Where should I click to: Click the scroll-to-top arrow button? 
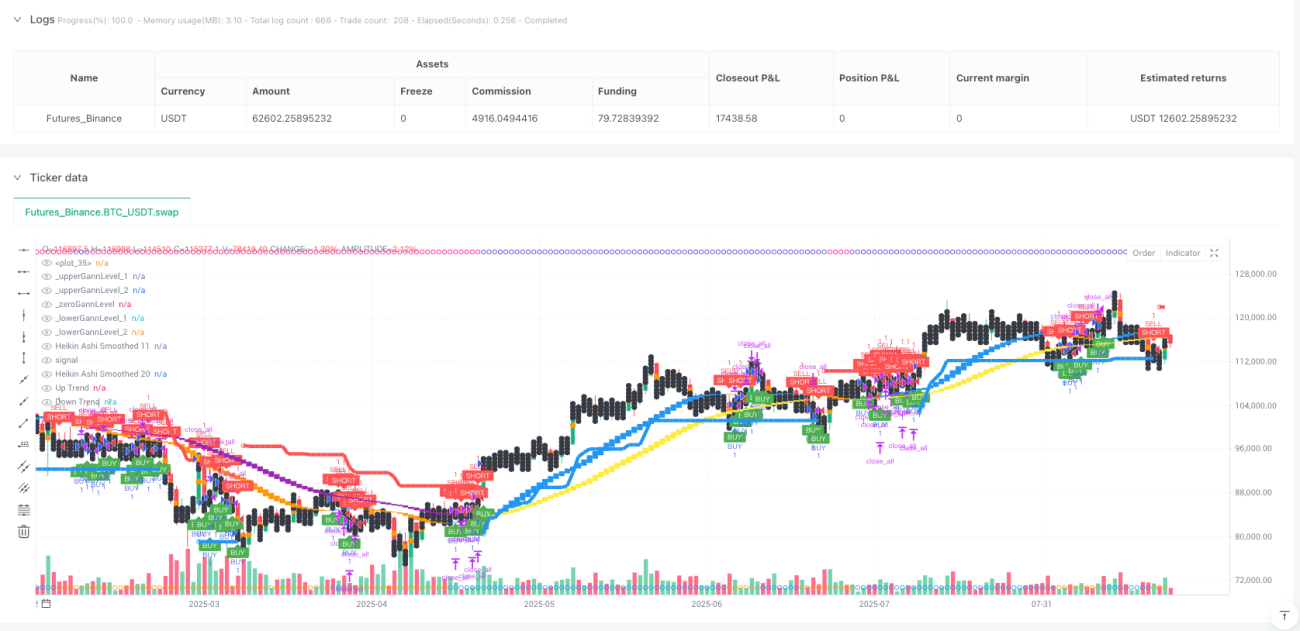pyautogui.click(x=1283, y=614)
